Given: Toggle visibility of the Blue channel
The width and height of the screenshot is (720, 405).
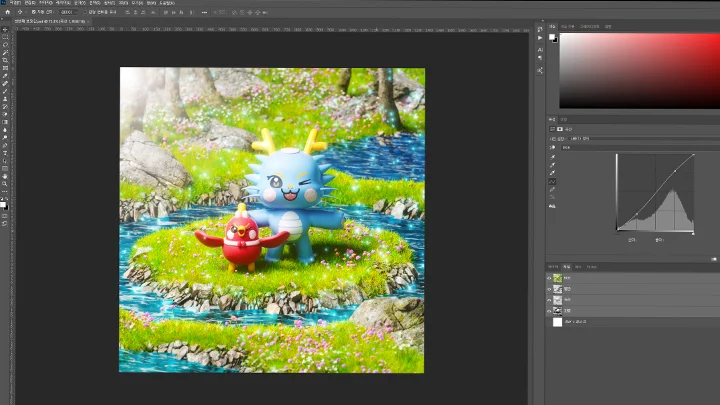Looking at the screenshot, I should tap(549, 311).
